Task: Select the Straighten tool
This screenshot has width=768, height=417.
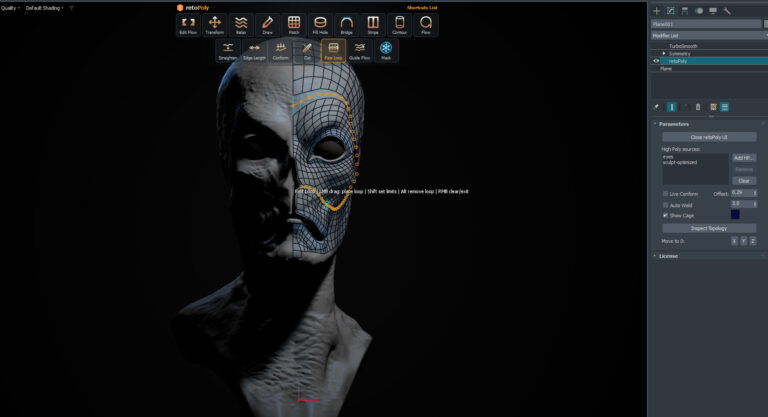Action: click(x=228, y=50)
